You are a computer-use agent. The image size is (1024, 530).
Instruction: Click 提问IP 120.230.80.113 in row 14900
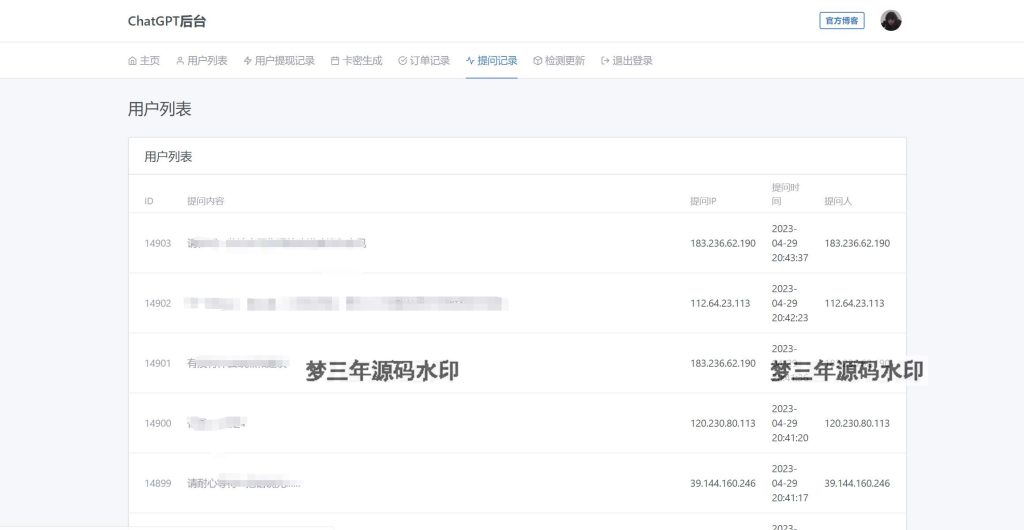click(723, 424)
